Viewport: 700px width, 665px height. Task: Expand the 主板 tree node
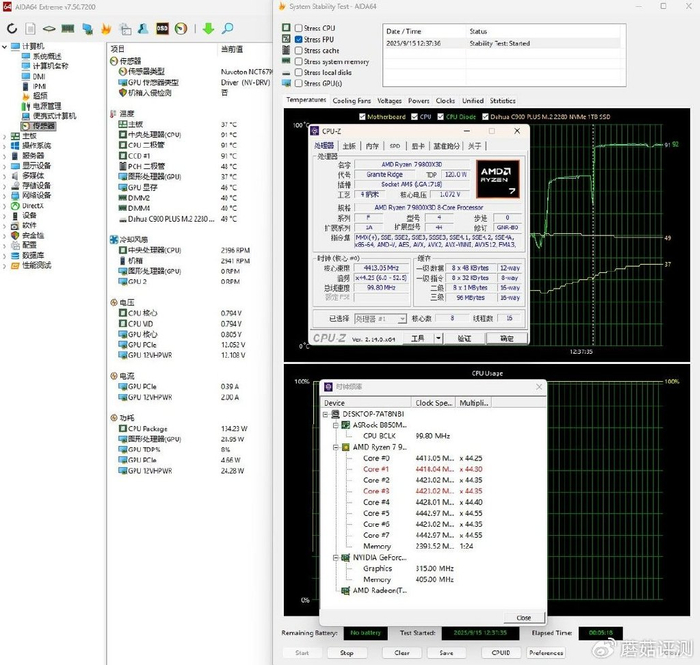coord(5,135)
